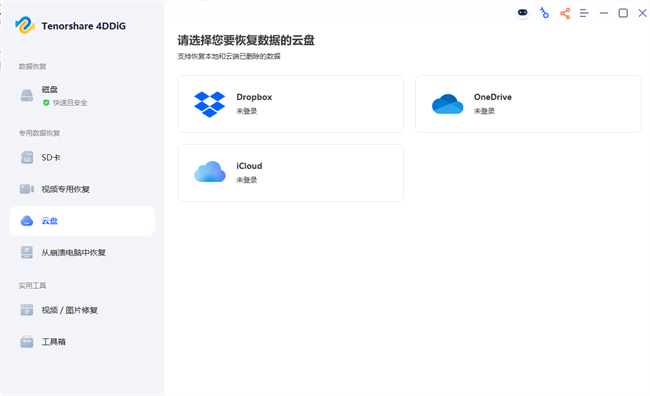Choose the OneDrive cloud drive card
This screenshot has width=650, height=396.
coord(528,104)
